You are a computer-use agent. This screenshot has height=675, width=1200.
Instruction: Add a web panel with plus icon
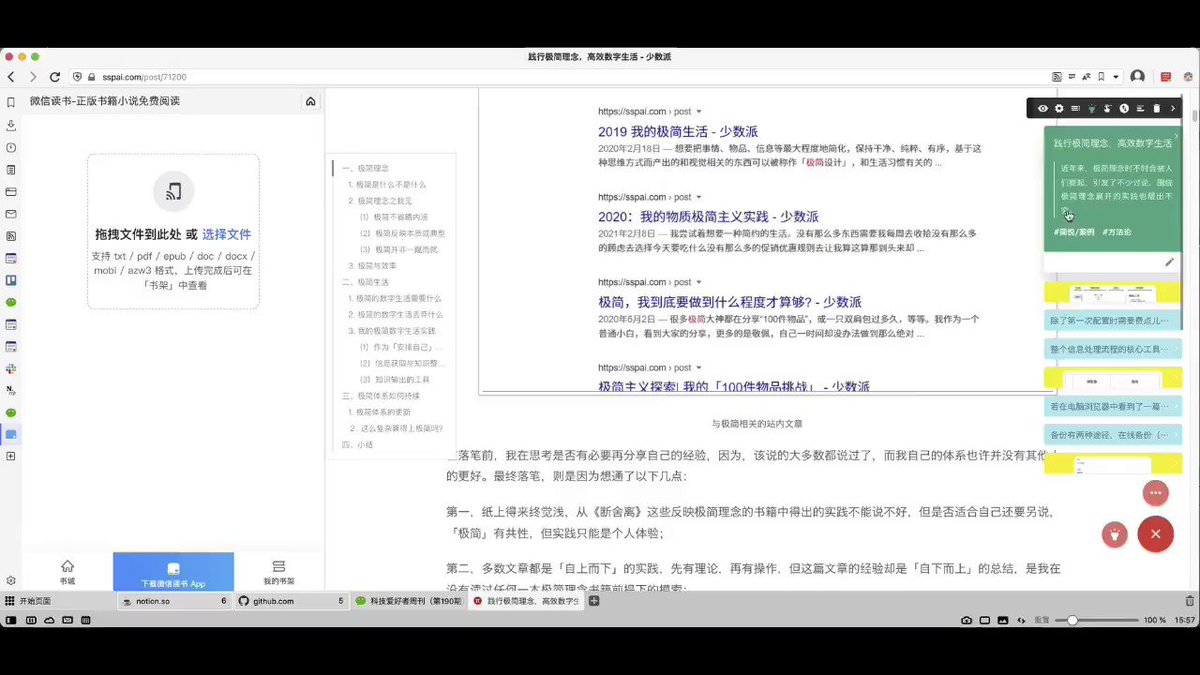coord(11,456)
